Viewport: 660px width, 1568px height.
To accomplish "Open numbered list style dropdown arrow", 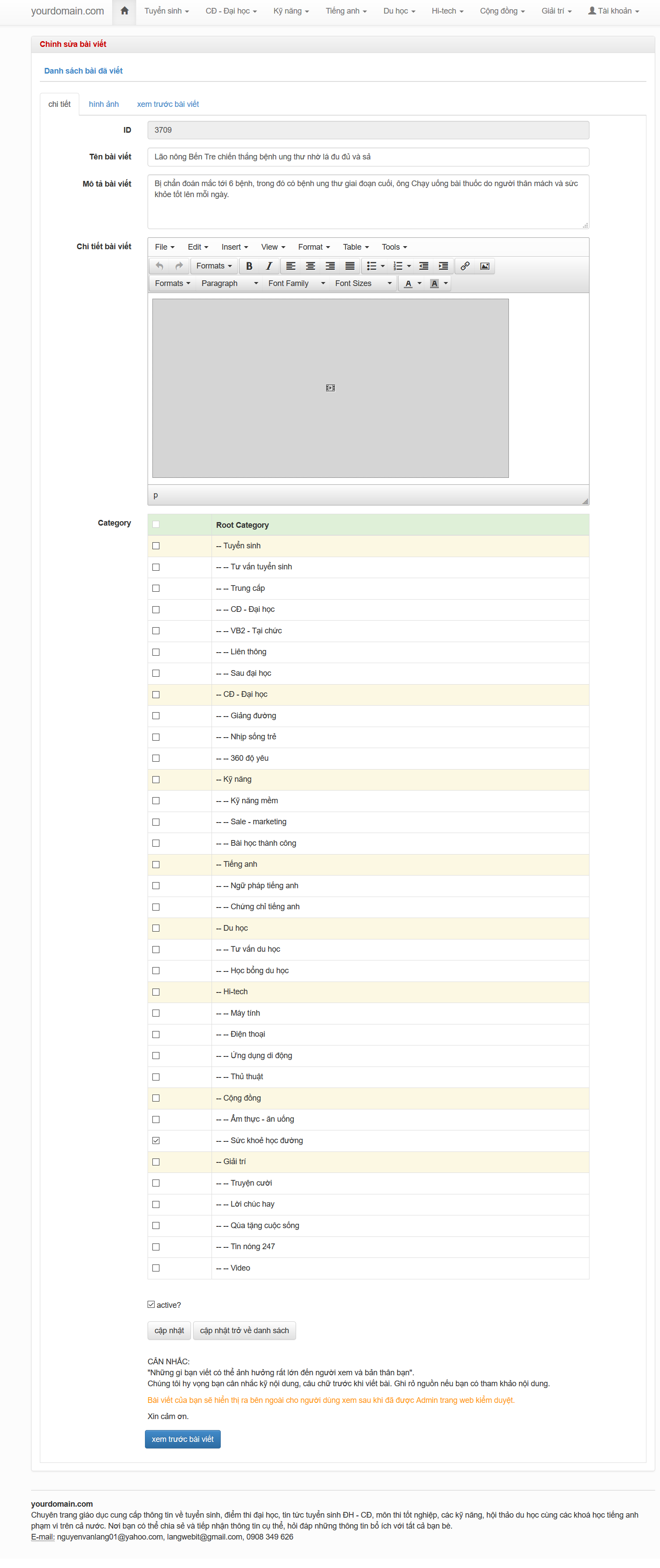I will click(409, 266).
